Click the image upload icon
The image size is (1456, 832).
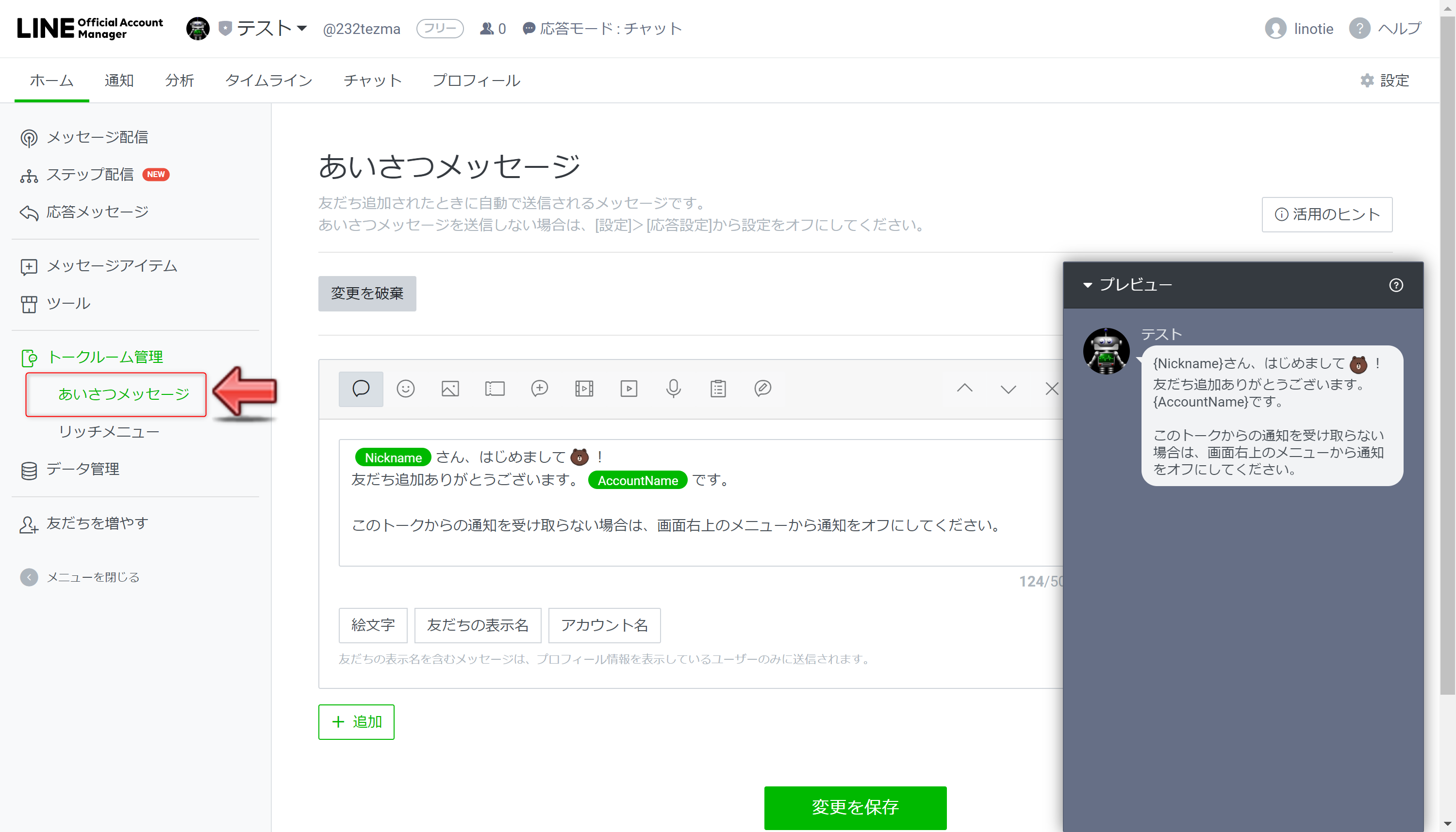click(x=450, y=388)
